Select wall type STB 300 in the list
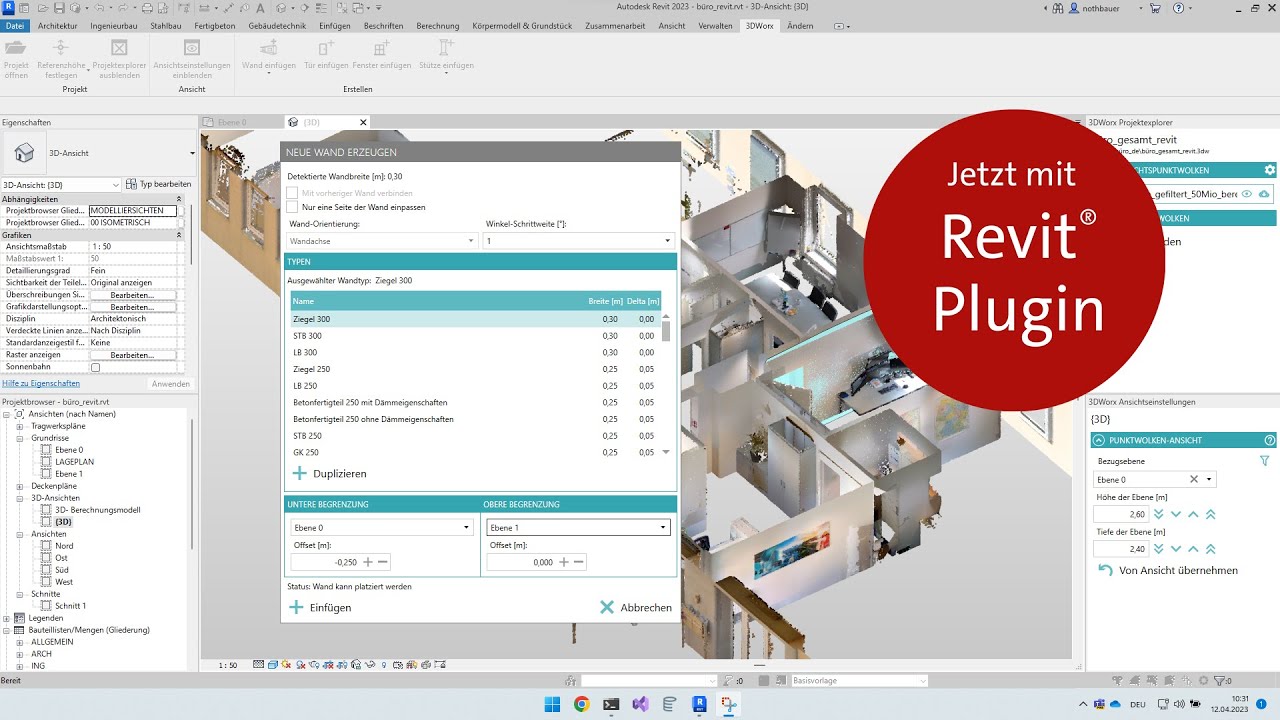Image resolution: width=1280 pixels, height=720 pixels. pos(476,336)
